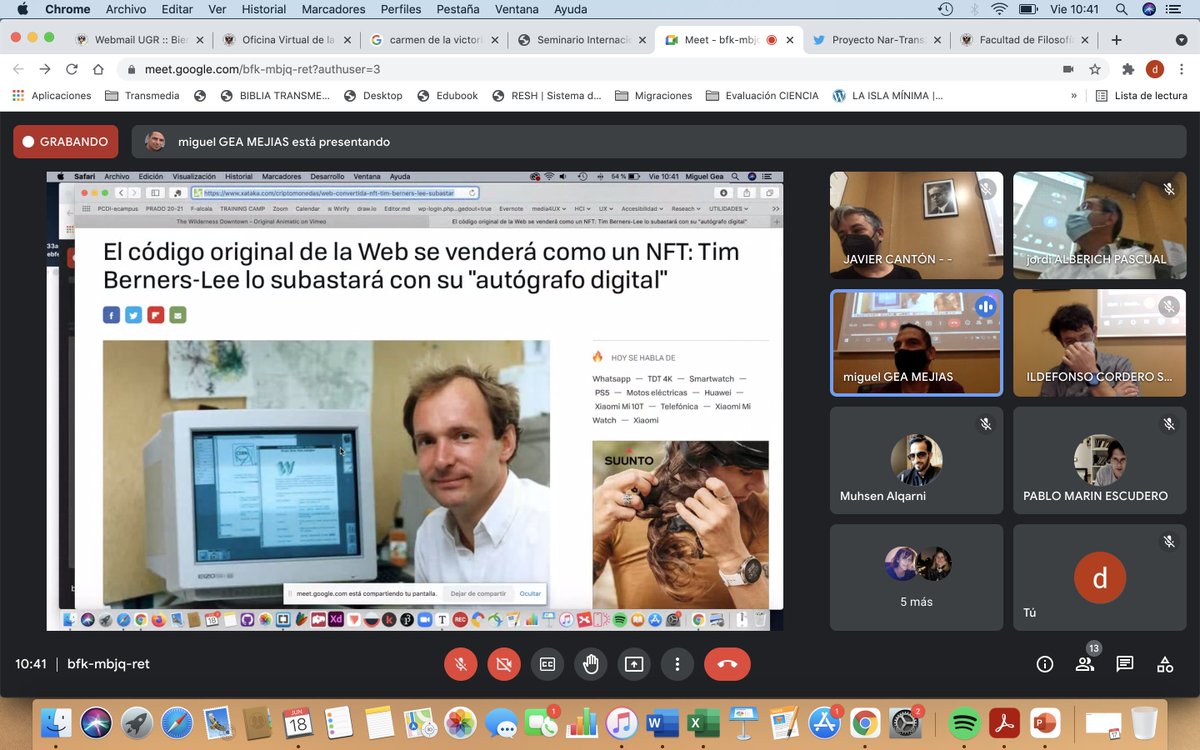Select ILDEFONSO CORDERO video tile

tap(1099, 342)
